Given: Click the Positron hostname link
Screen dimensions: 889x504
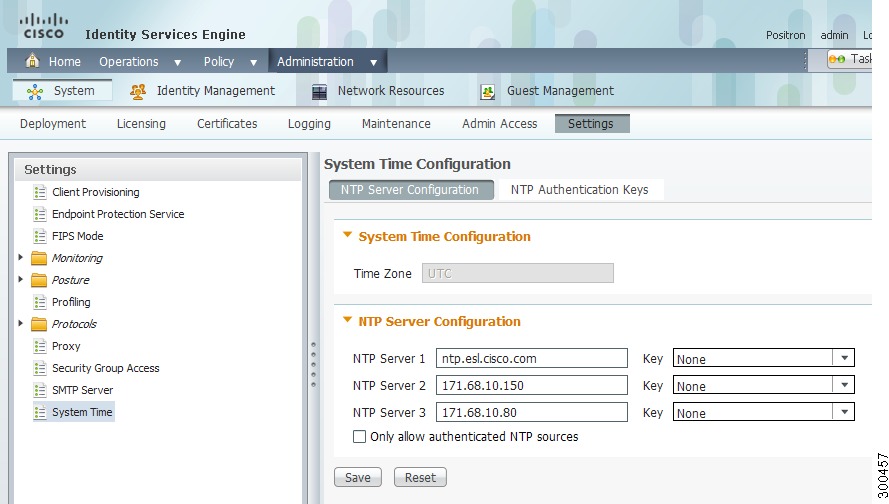Looking at the screenshot, I should pos(785,35).
